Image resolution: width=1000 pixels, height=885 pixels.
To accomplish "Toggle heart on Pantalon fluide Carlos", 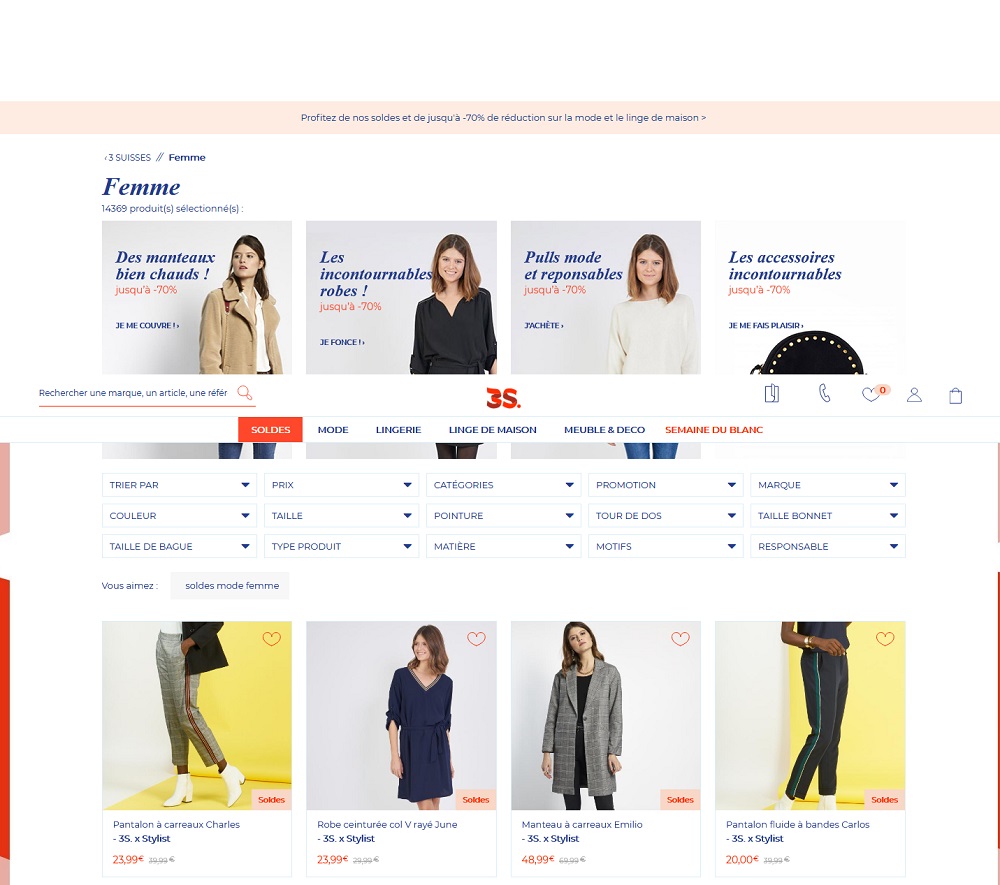I will pos(885,638).
